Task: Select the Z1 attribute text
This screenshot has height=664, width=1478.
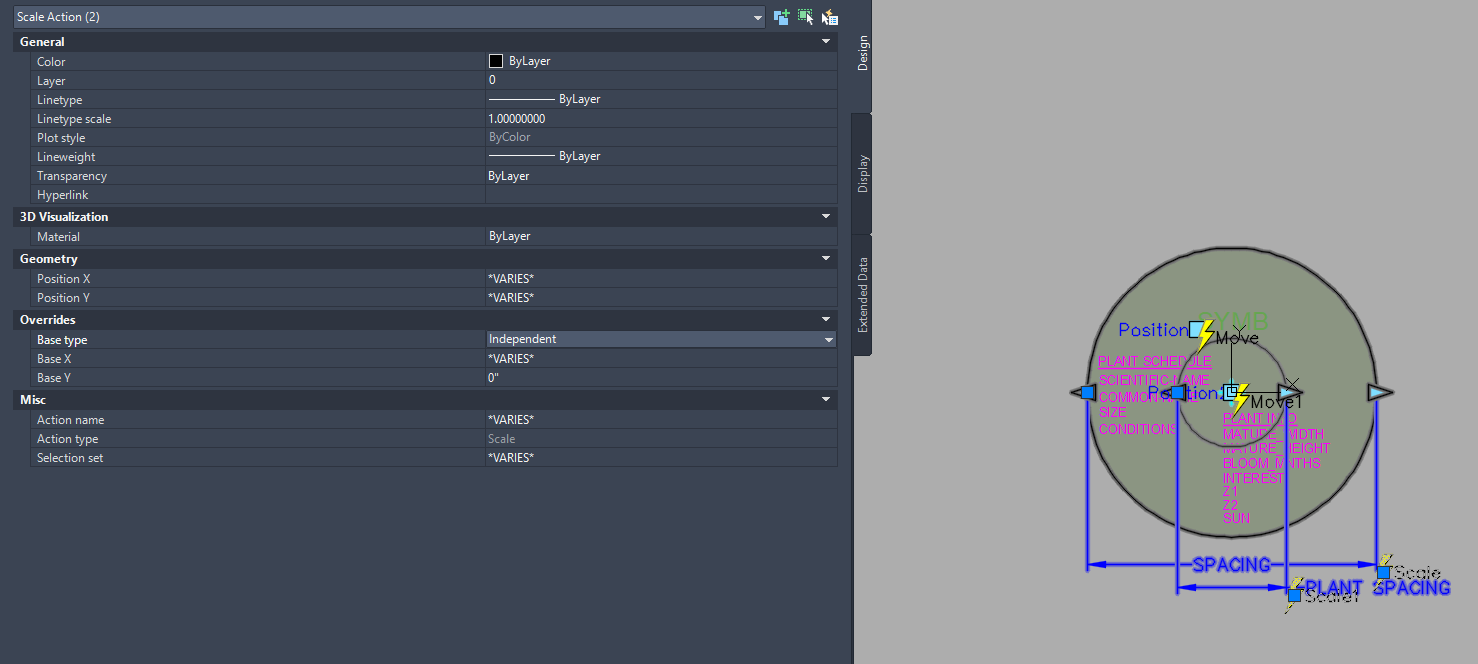Action: (x=1230, y=492)
